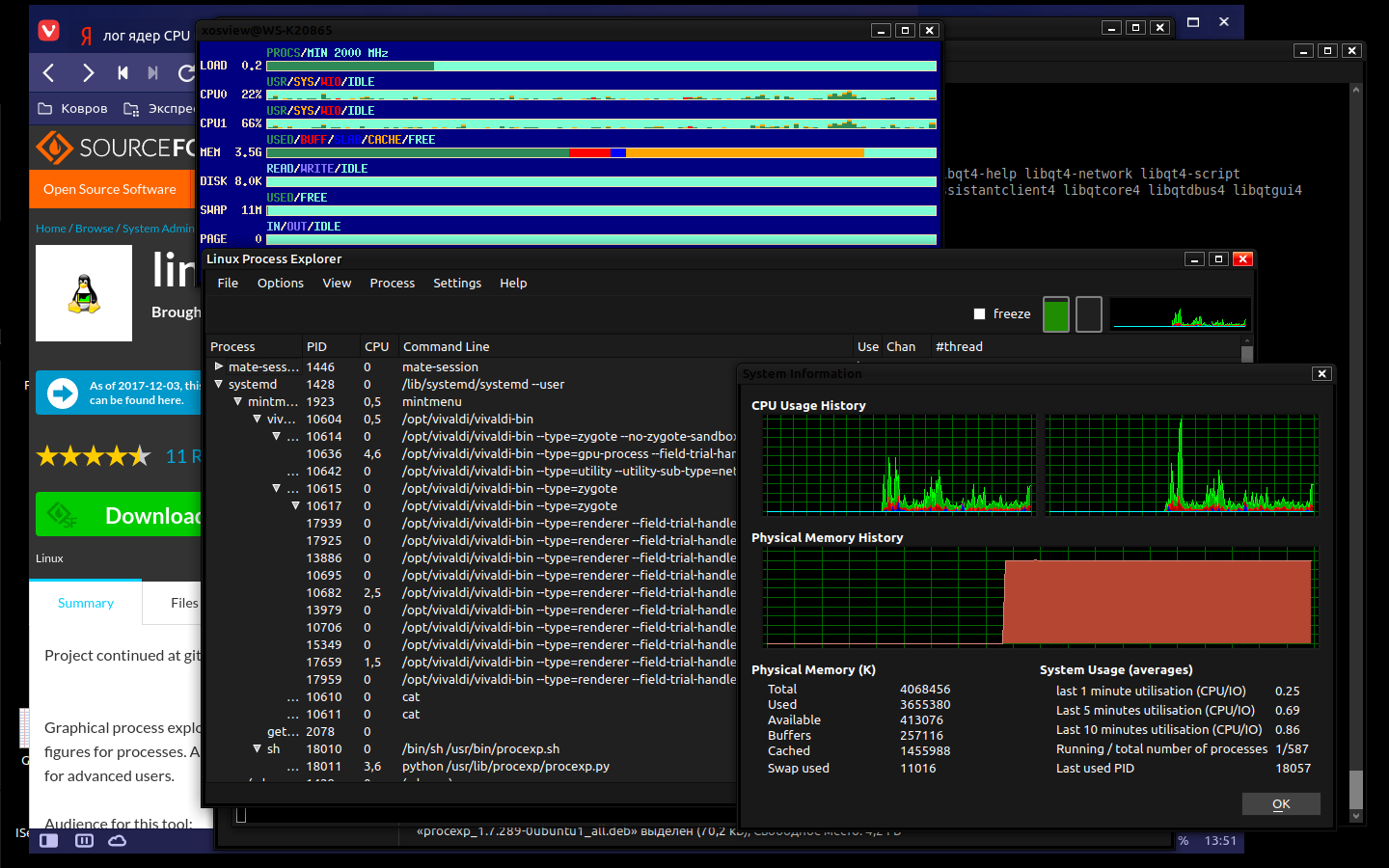Follow the Browse breadcrumb link
The image size is (1389, 868).
coord(95,229)
